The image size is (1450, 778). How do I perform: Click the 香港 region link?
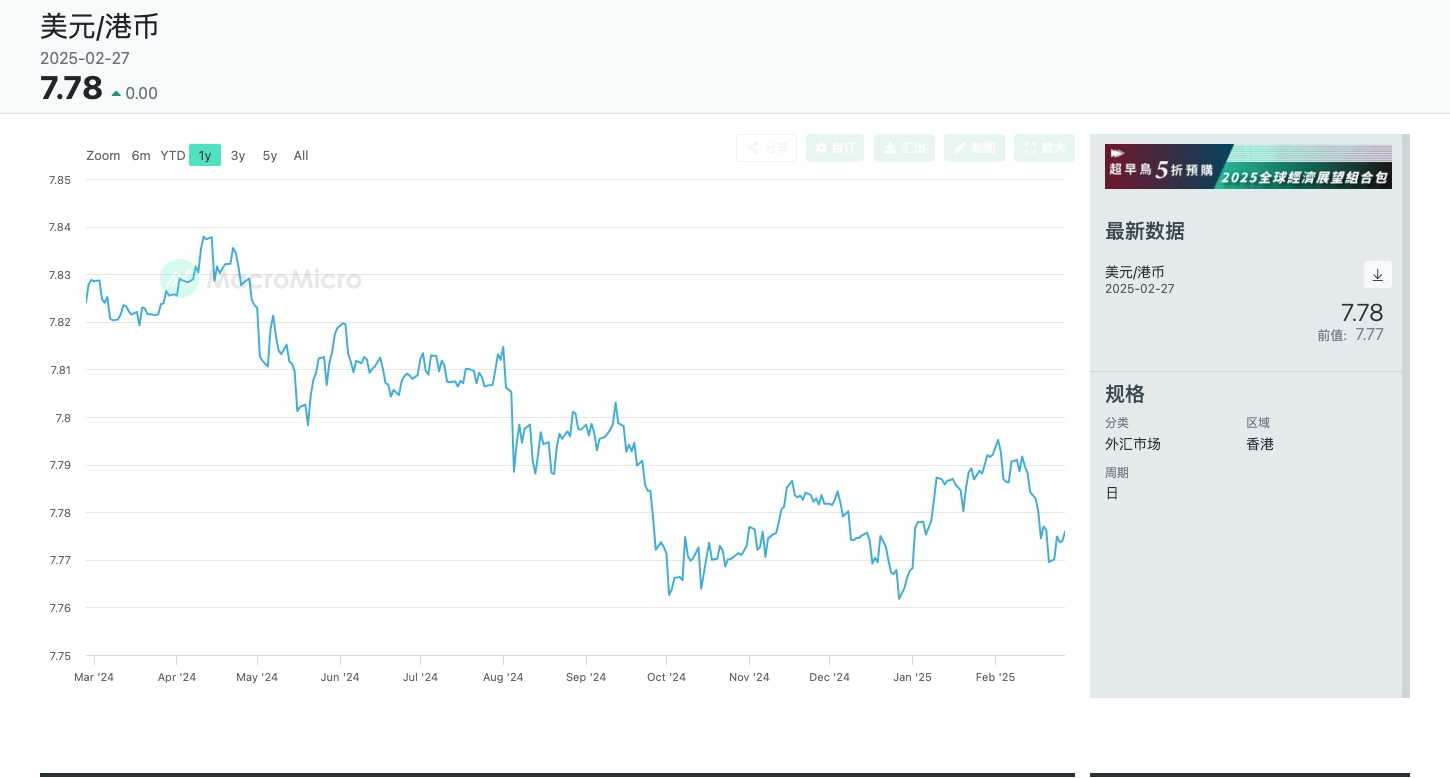[1259, 444]
